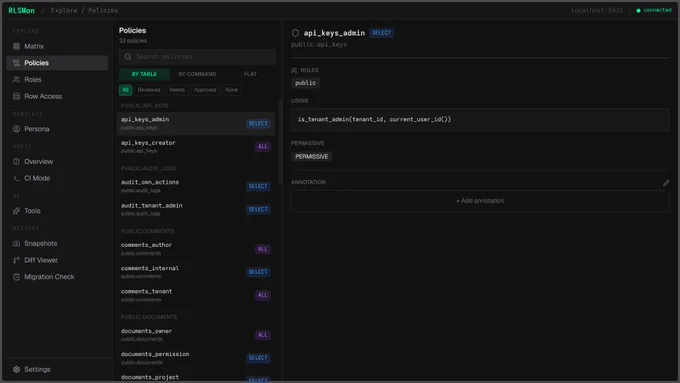Screen dimensions: 680x383
Task: Open the Migration Check clipboard icon
Action: tap(16, 277)
